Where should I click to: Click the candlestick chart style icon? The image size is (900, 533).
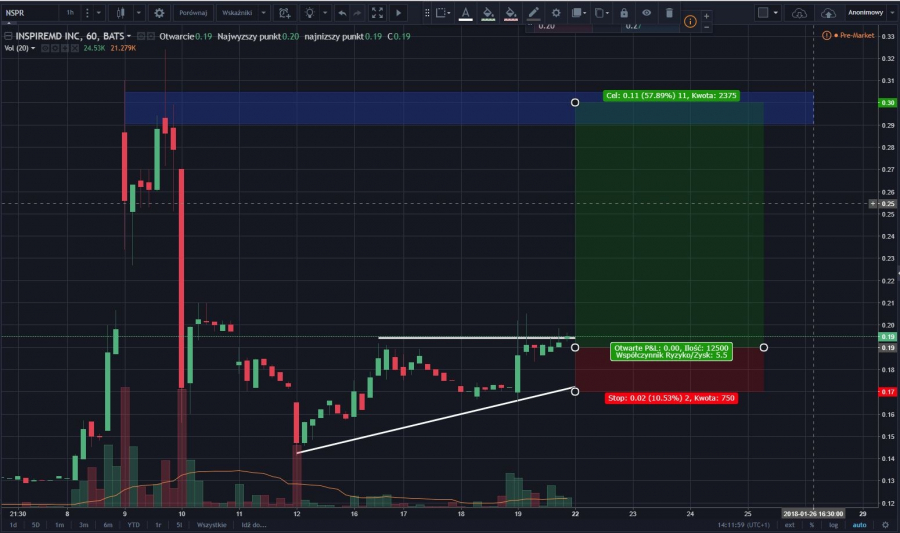point(120,13)
